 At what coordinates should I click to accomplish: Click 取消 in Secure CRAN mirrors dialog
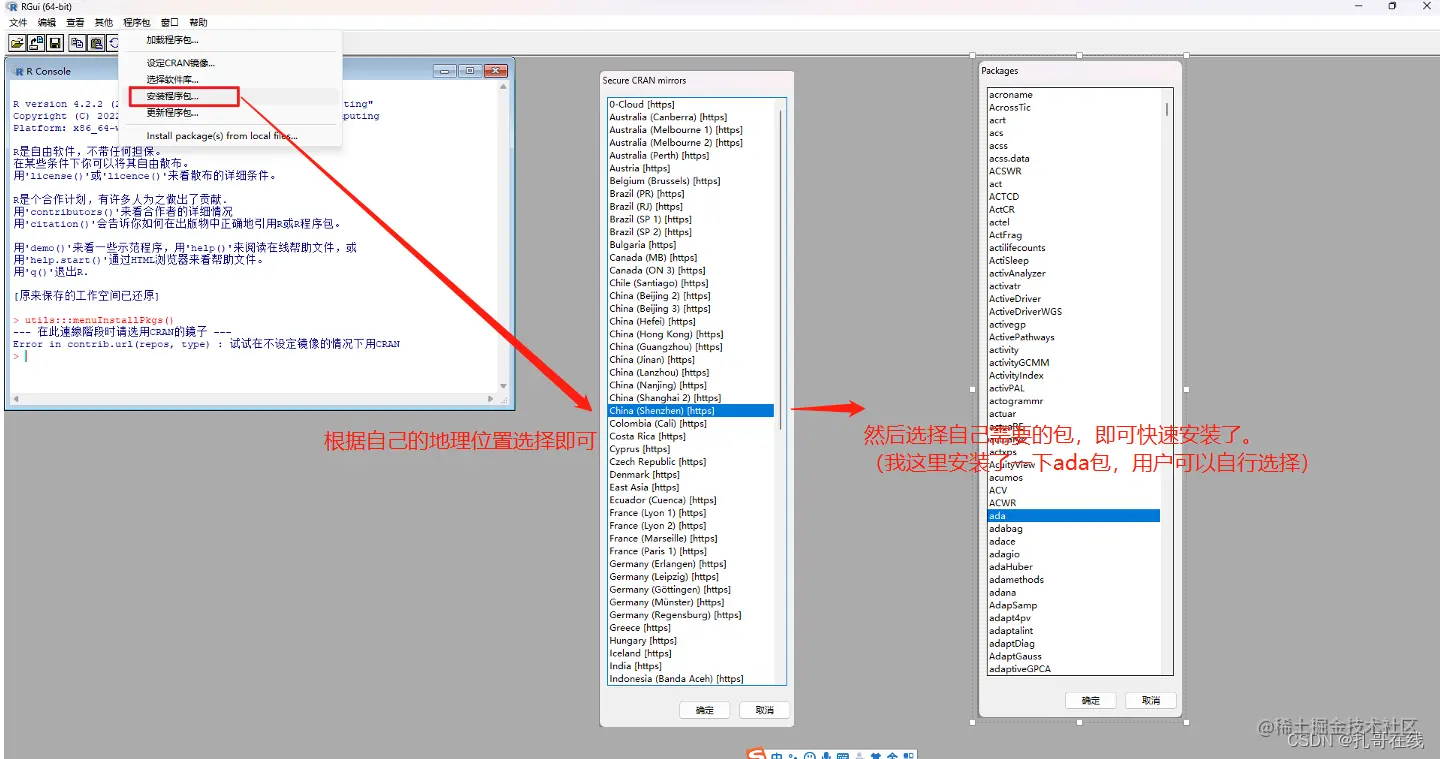765,710
